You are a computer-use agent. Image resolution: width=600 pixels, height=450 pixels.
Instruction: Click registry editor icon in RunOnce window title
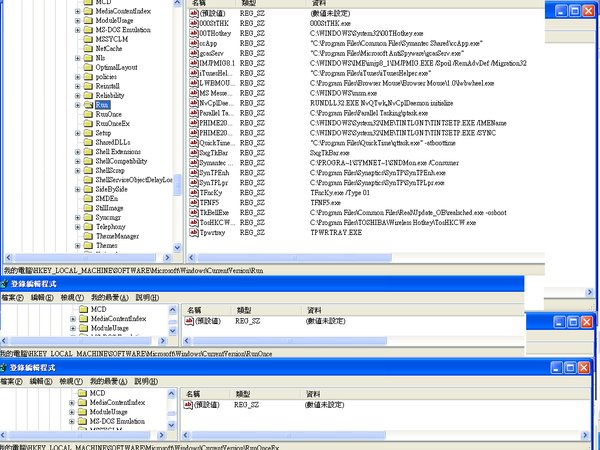4,284
